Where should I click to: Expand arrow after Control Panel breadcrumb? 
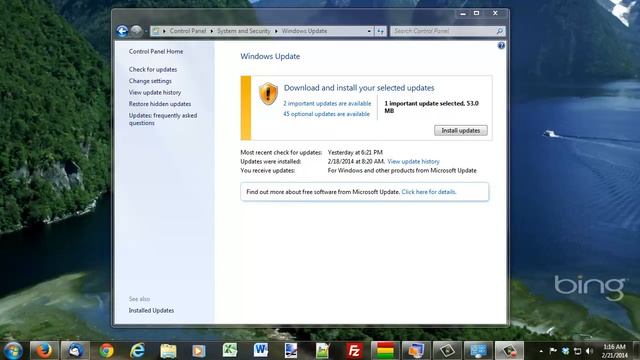pyautogui.click(x=211, y=31)
